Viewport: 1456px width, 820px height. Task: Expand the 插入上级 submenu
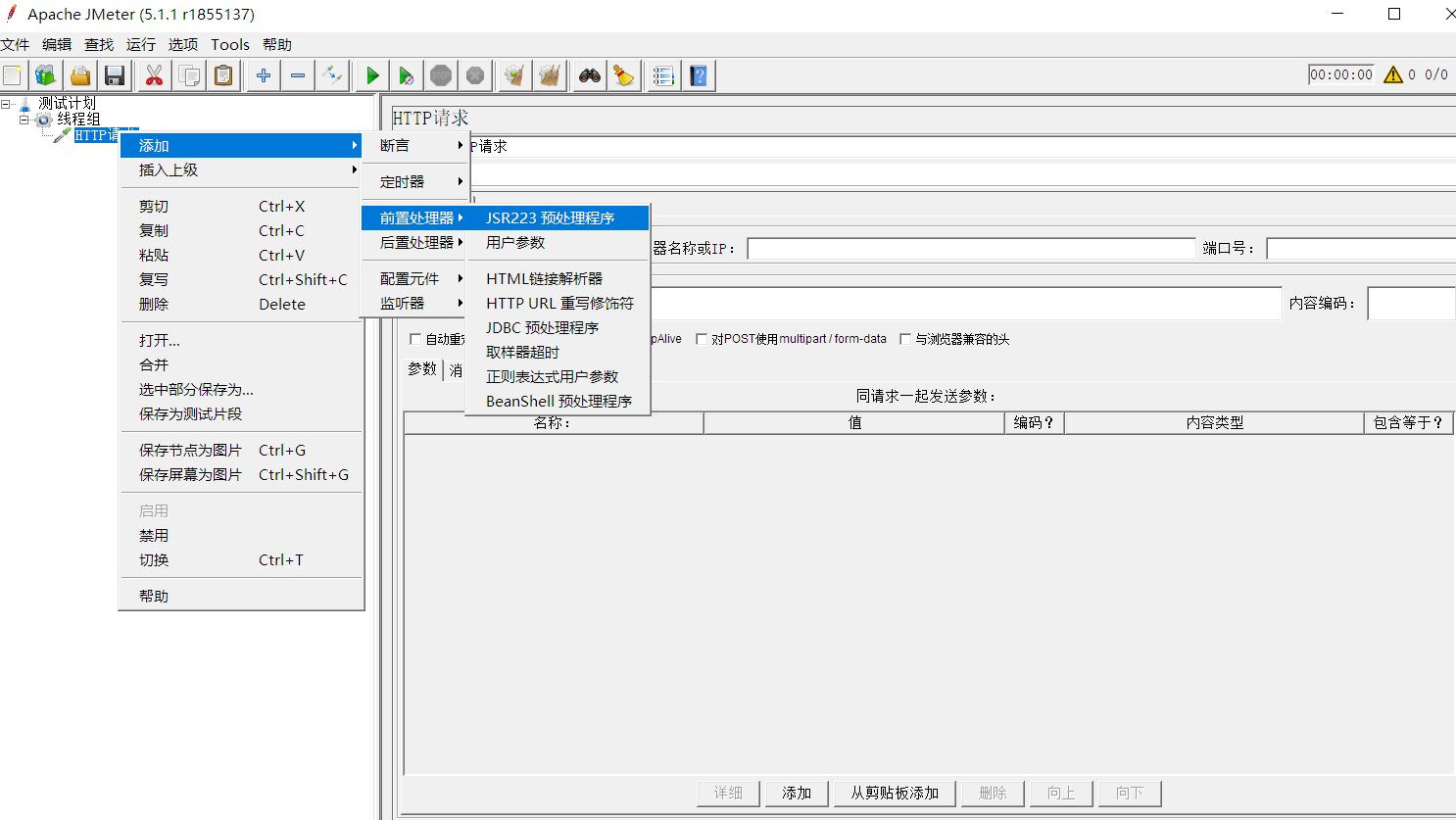(x=241, y=169)
